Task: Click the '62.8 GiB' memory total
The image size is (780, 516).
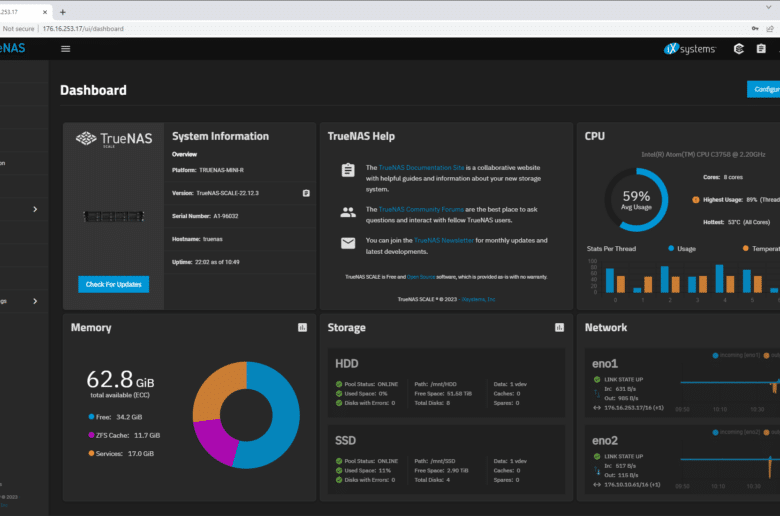Action: pyautogui.click(x=120, y=380)
